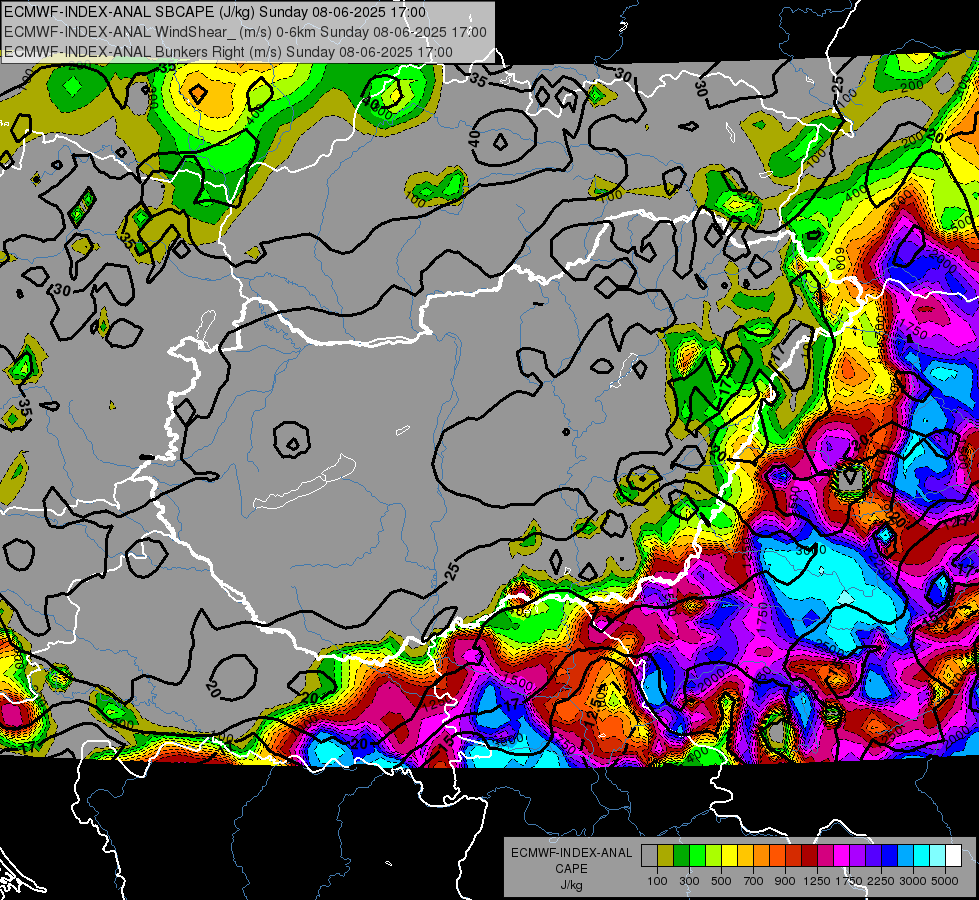Click the 1250 legend value
Screen dimensions: 979x900
pyautogui.click(x=817, y=881)
